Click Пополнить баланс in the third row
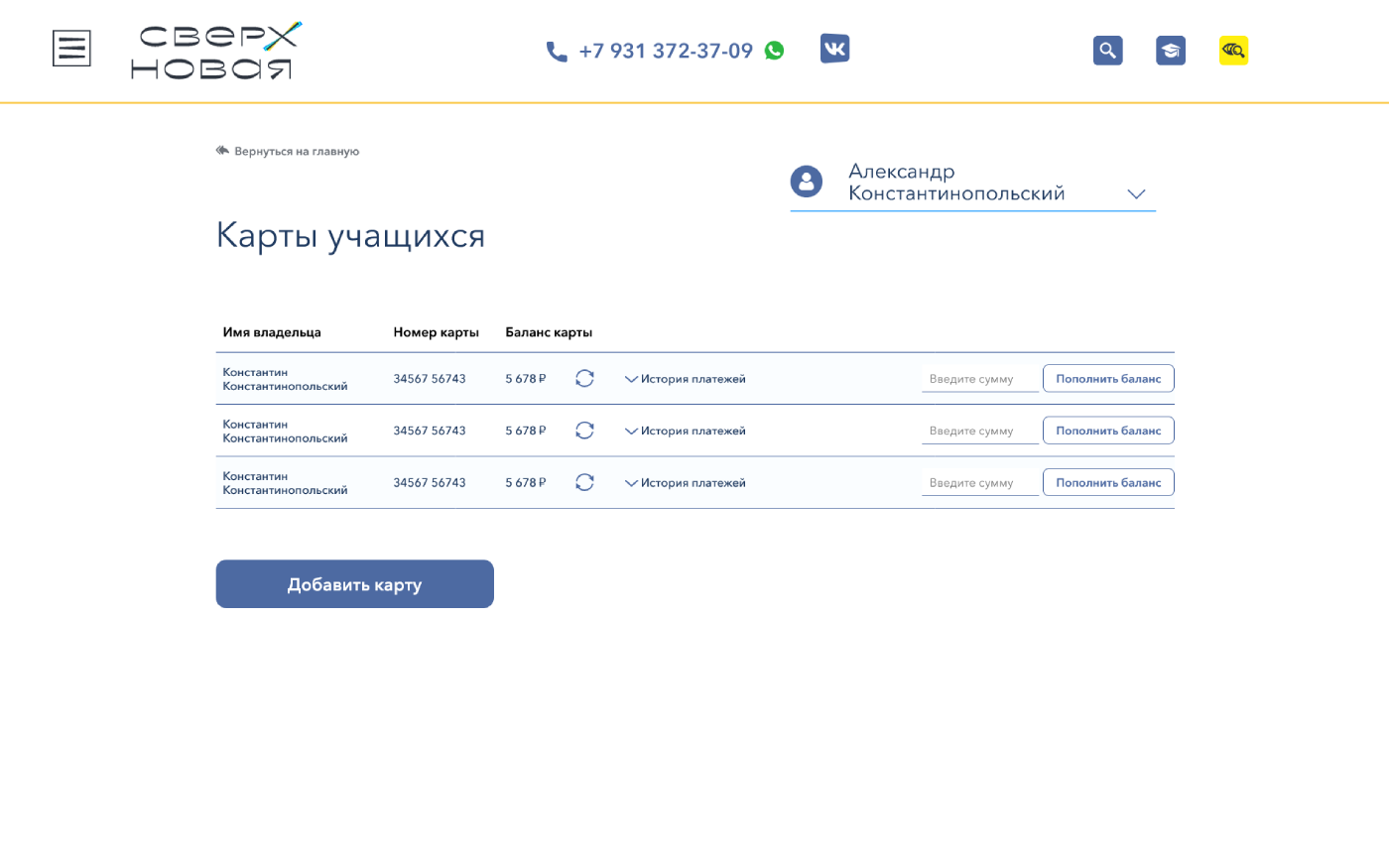Image resolution: width=1389 pixels, height=868 pixels. tap(1108, 482)
